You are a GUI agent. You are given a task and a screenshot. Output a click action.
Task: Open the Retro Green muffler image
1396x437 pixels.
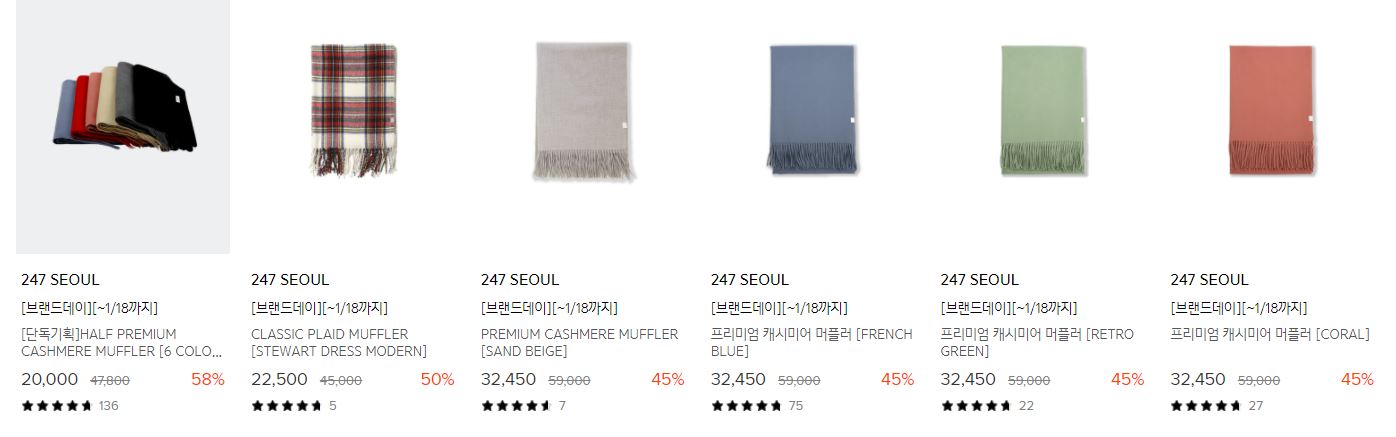click(x=1043, y=127)
